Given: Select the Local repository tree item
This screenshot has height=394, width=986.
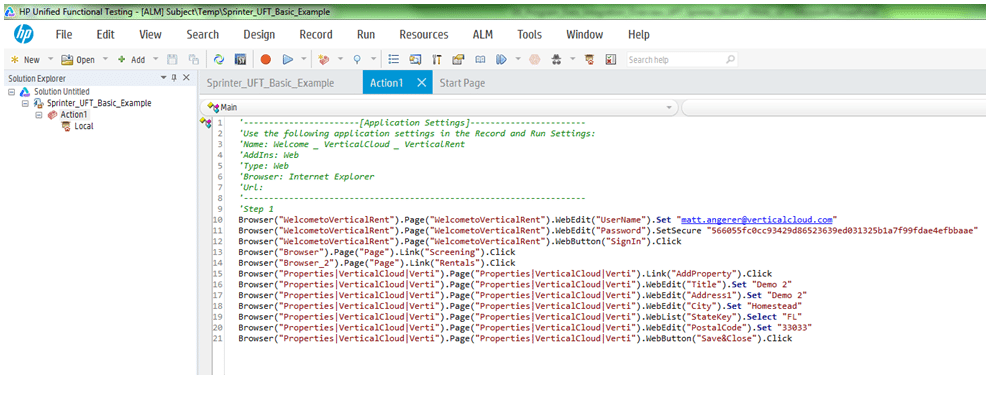Looking at the screenshot, I should [x=84, y=126].
